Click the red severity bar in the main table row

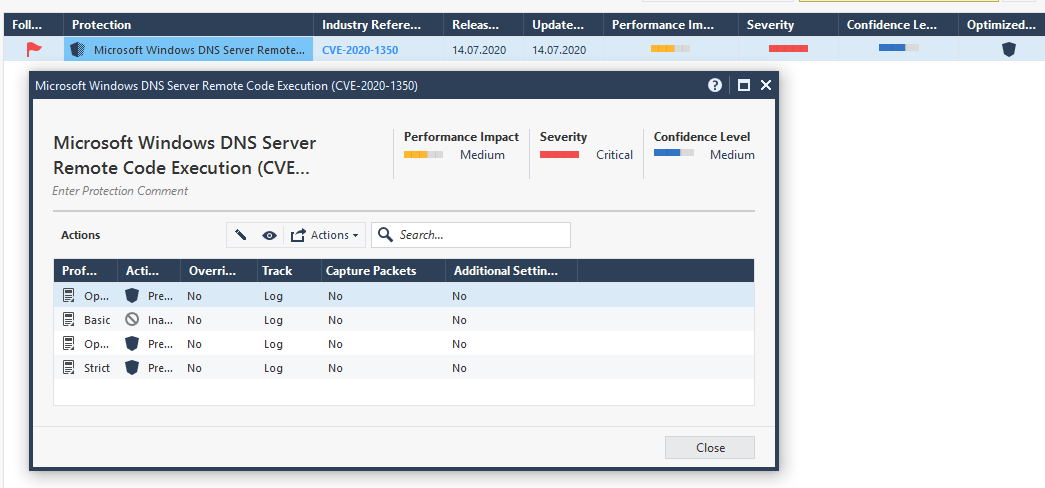[788, 49]
